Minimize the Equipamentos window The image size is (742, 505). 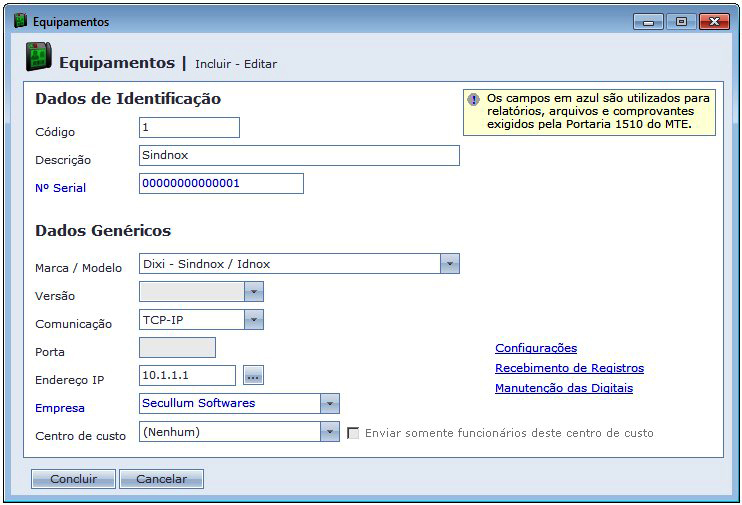(x=648, y=22)
